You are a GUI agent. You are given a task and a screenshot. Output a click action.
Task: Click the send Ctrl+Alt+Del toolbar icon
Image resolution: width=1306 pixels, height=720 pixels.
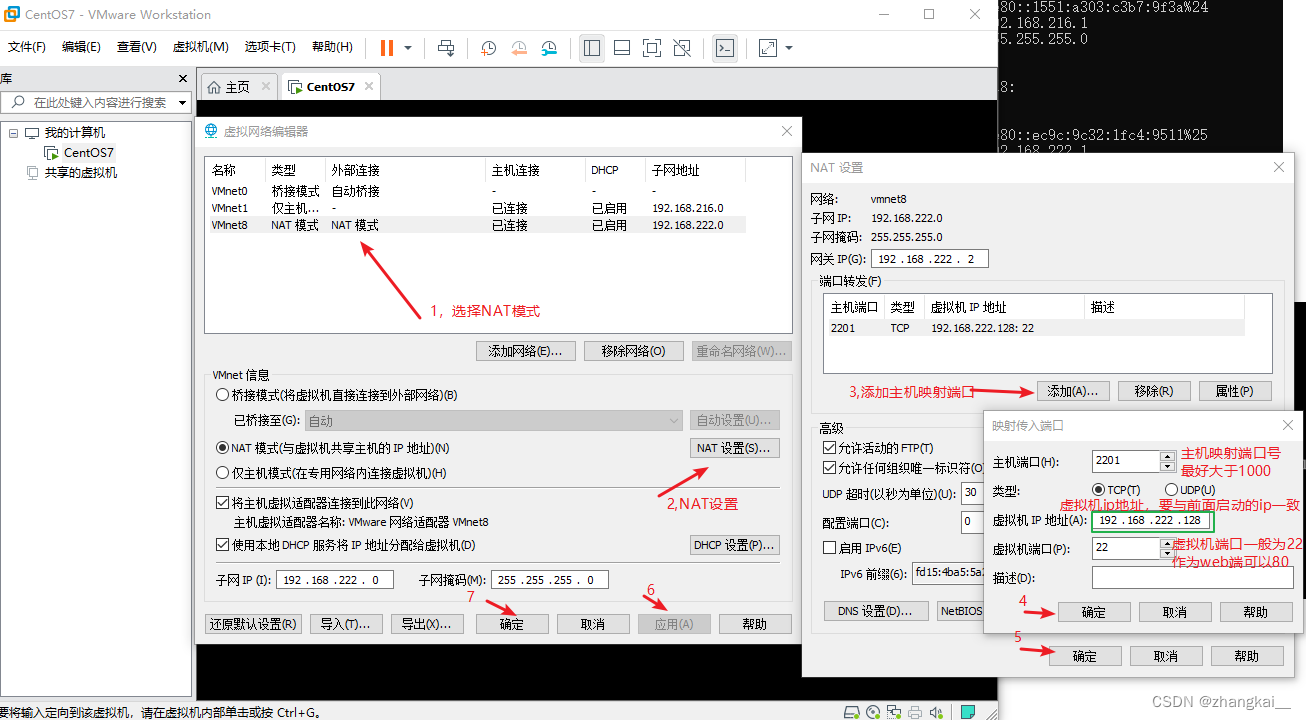coord(447,47)
